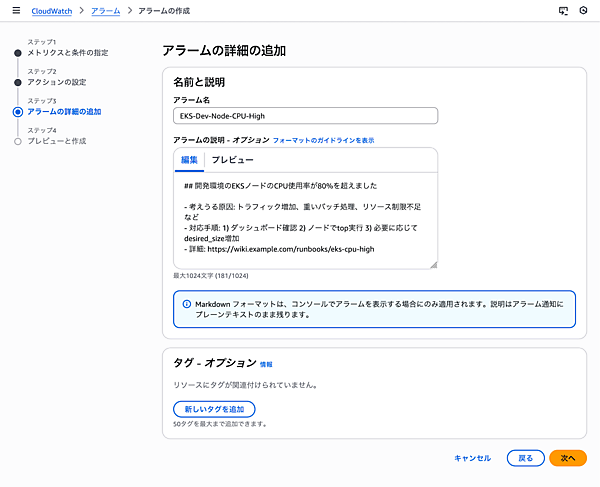Select step 1 メトリクスと条件の指定
This screenshot has height=487, width=600.
point(68,52)
